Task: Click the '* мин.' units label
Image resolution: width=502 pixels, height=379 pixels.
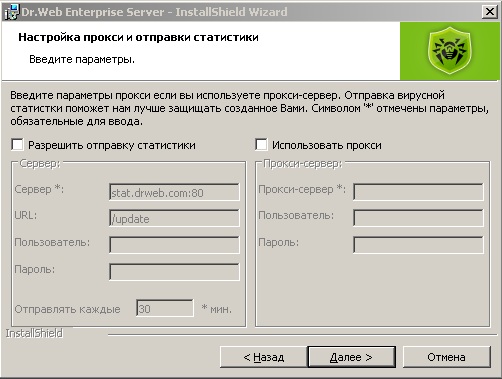Action: (217, 309)
